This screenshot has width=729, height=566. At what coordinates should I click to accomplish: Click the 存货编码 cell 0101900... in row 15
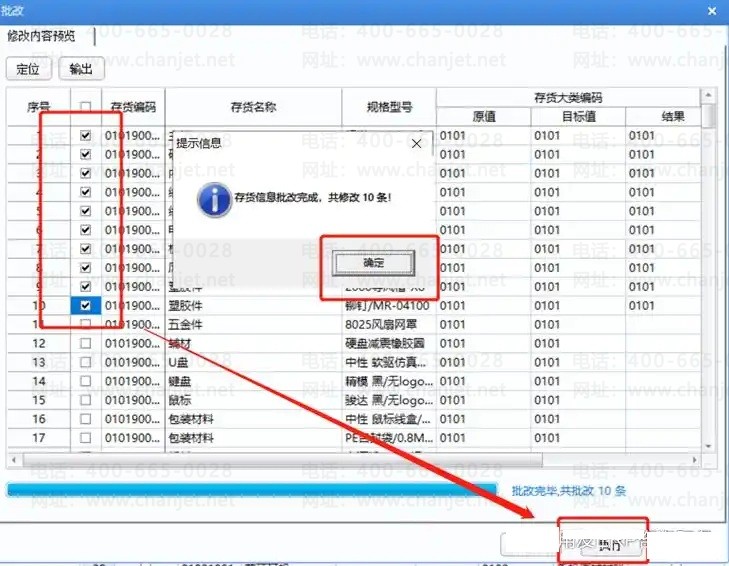[x=133, y=400]
